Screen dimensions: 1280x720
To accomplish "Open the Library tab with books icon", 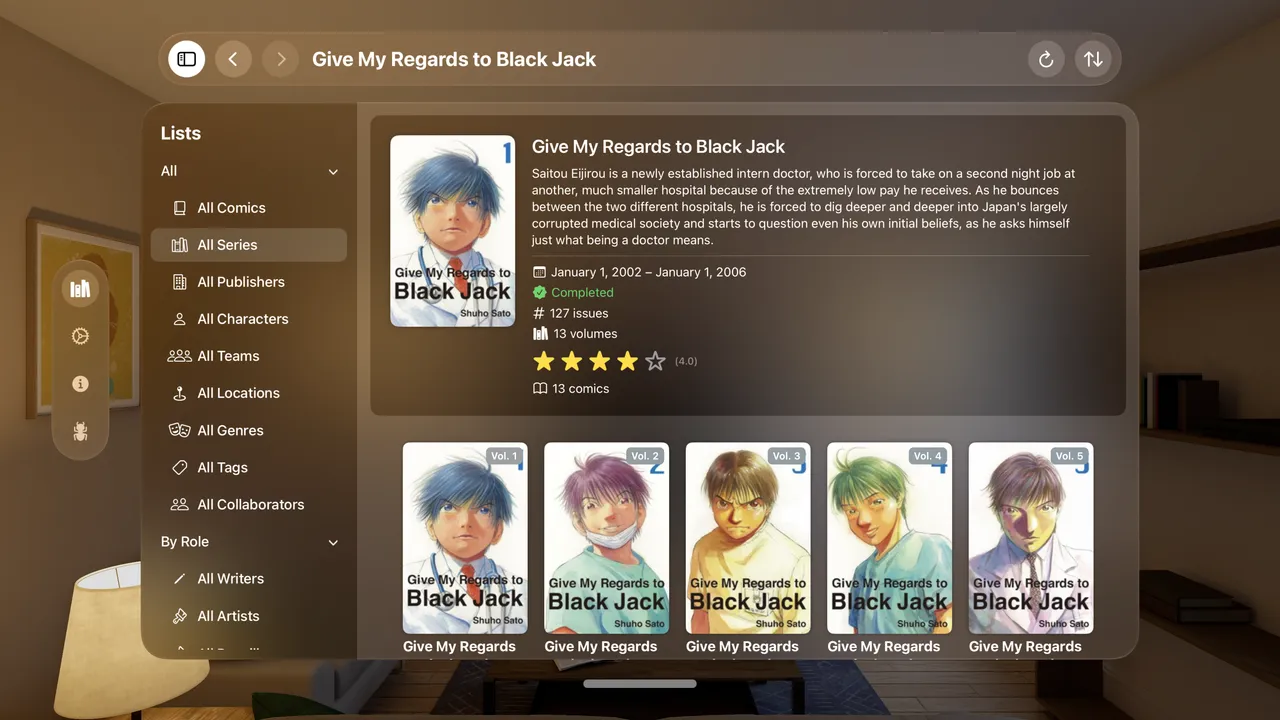I will 80,289.
